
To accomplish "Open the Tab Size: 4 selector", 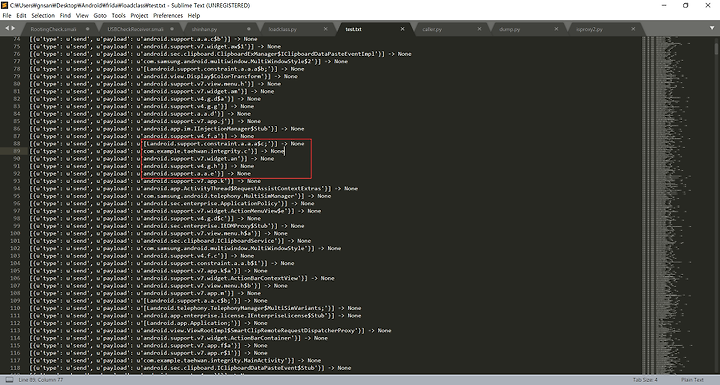I will pyautogui.click(x=645, y=380).
